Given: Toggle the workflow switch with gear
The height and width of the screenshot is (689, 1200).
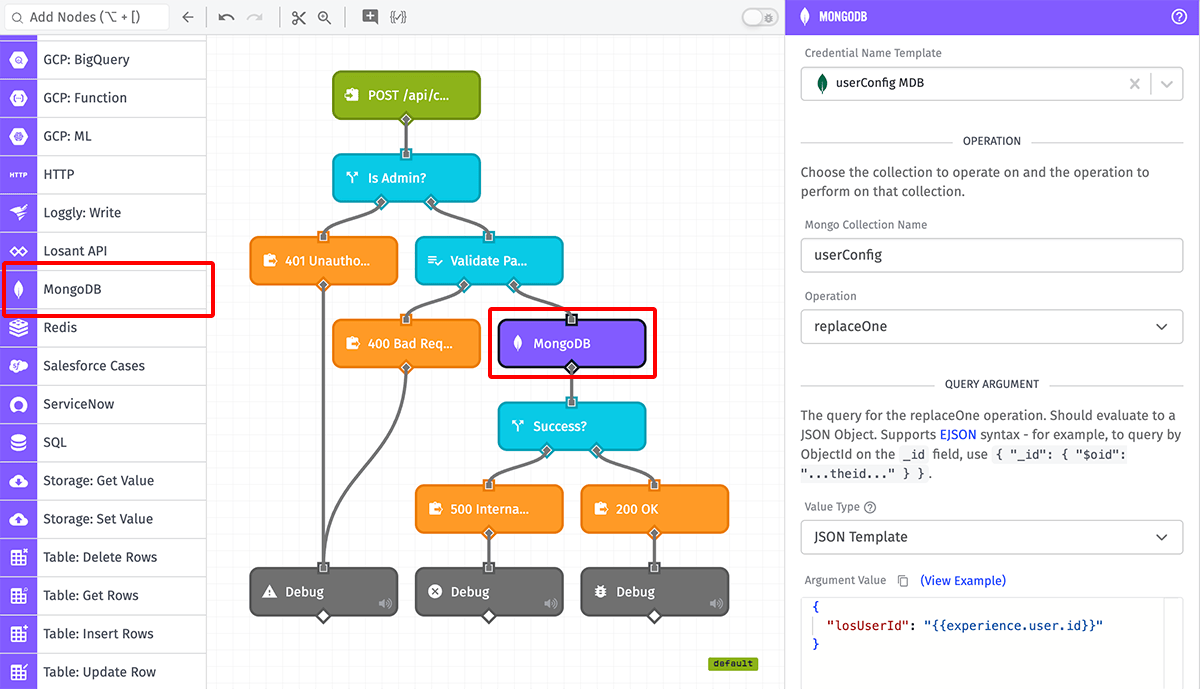Looking at the screenshot, I should coord(760,17).
